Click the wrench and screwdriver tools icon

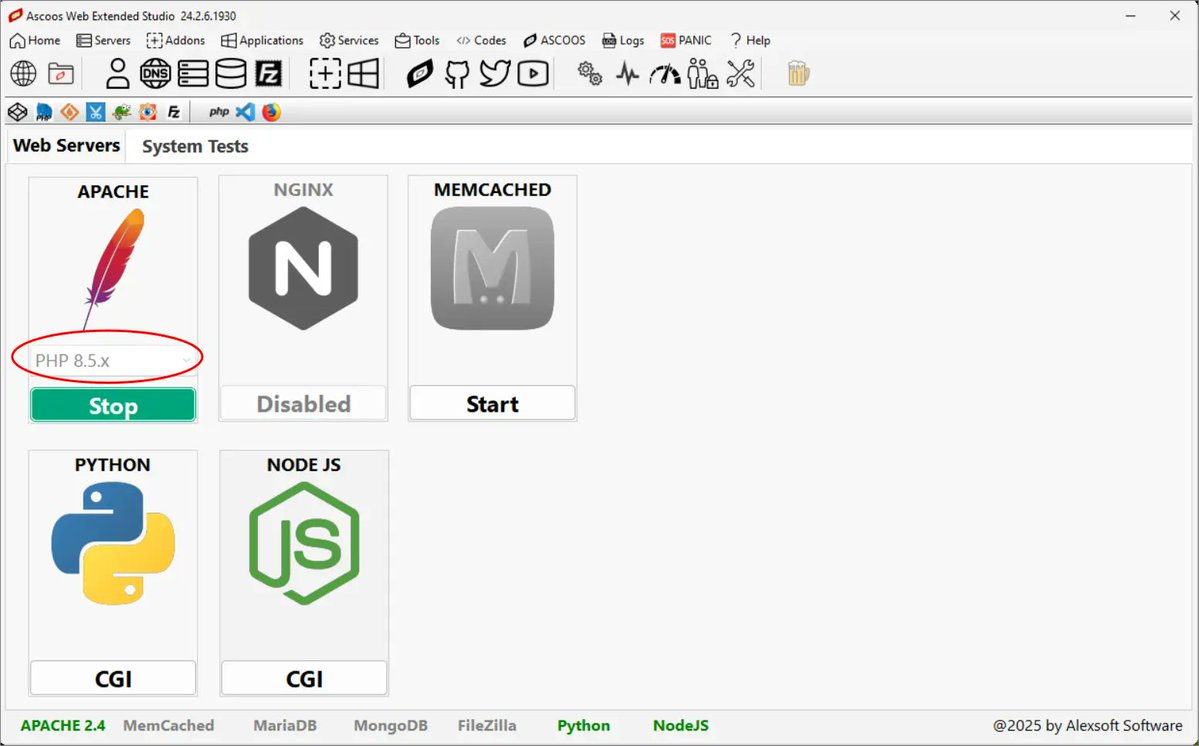tap(740, 73)
